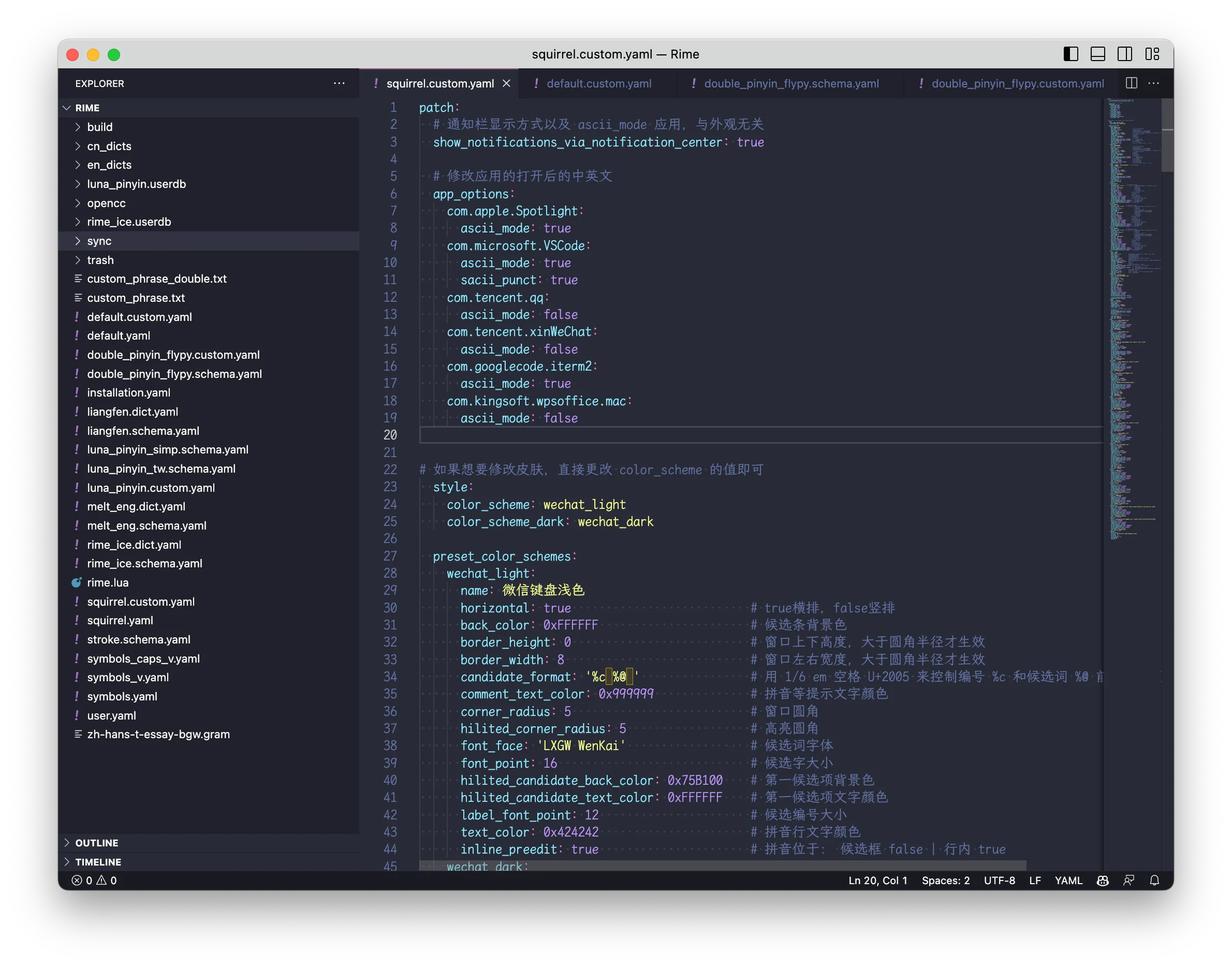Expand the TIMELINE section
The height and width of the screenshot is (967, 1232).
coord(209,862)
